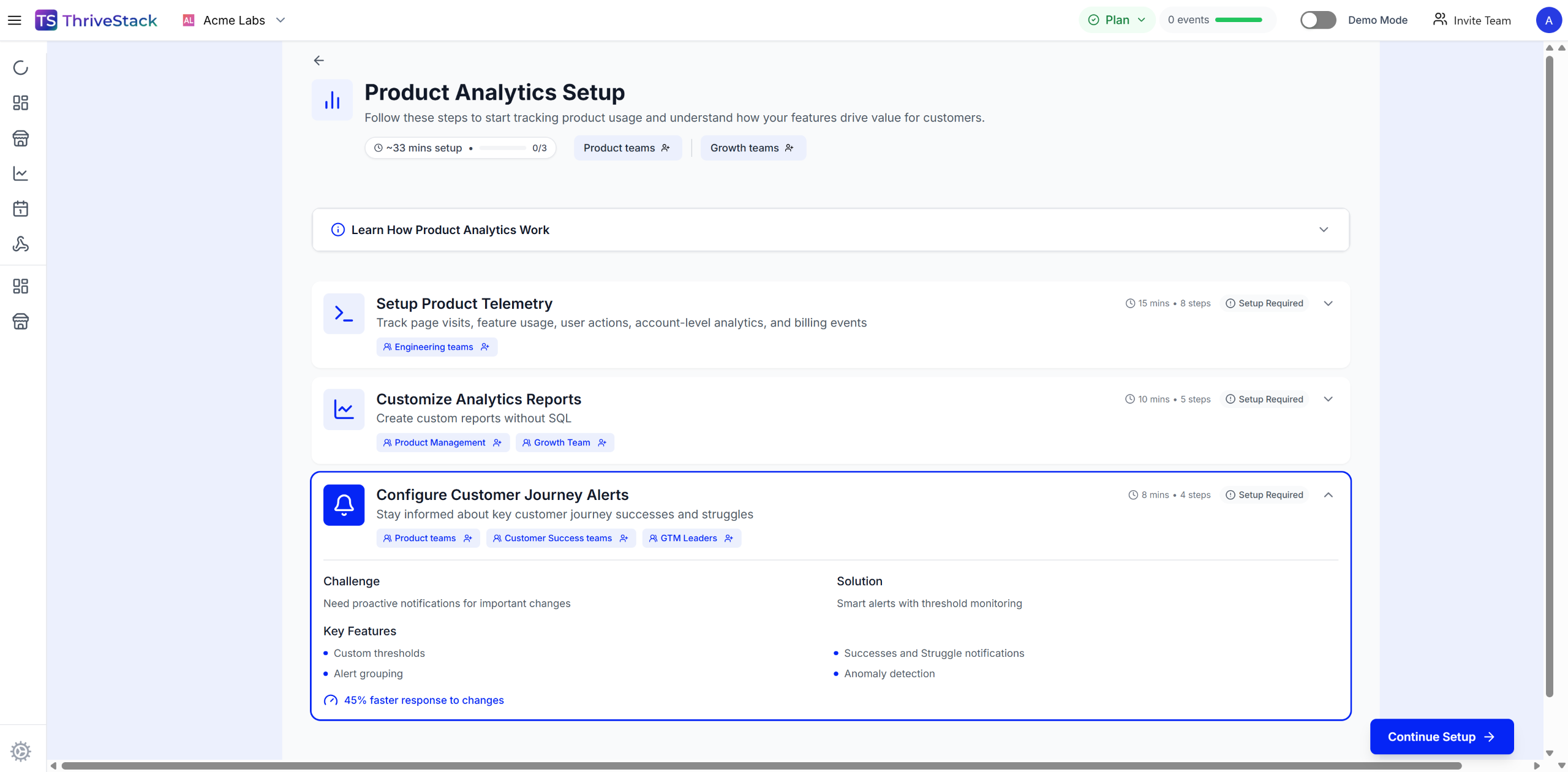Expand the Setup Product Telemetry section
Viewport: 1568px width, 772px height.
[1328, 304]
